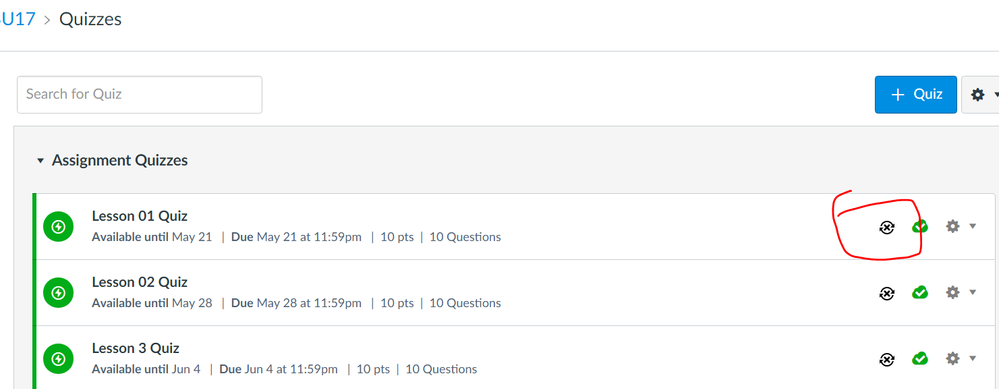The width and height of the screenshot is (999, 389).
Task: Click the green quiz icon beside Lesson 01 Quiz
Action: tap(59, 227)
